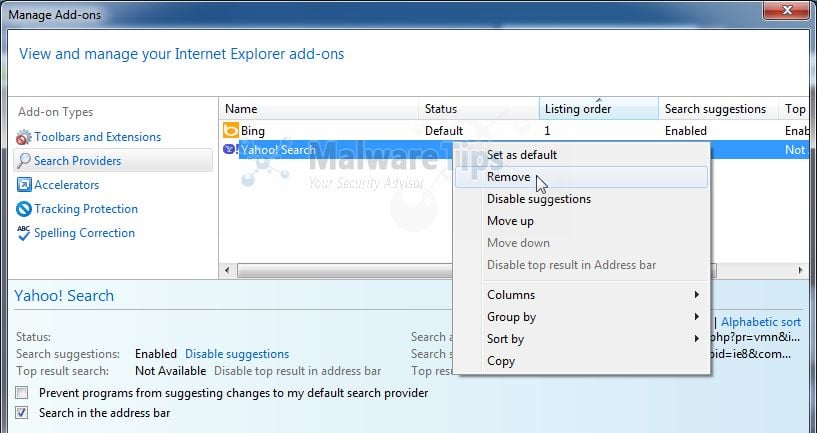Click 'Disable suggestions' link in details pane
This screenshot has height=433, width=817.
236,354
